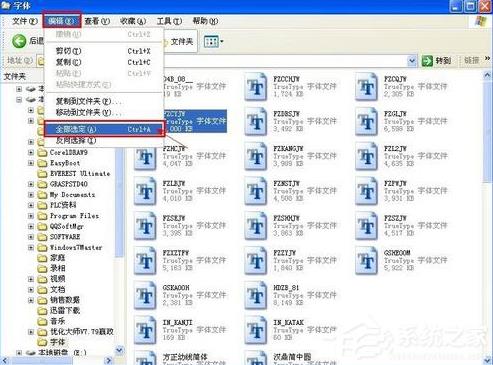The width and height of the screenshot is (493, 365).
Task: Choose 反向选择(I) from Edit menu
Action: [104, 141]
